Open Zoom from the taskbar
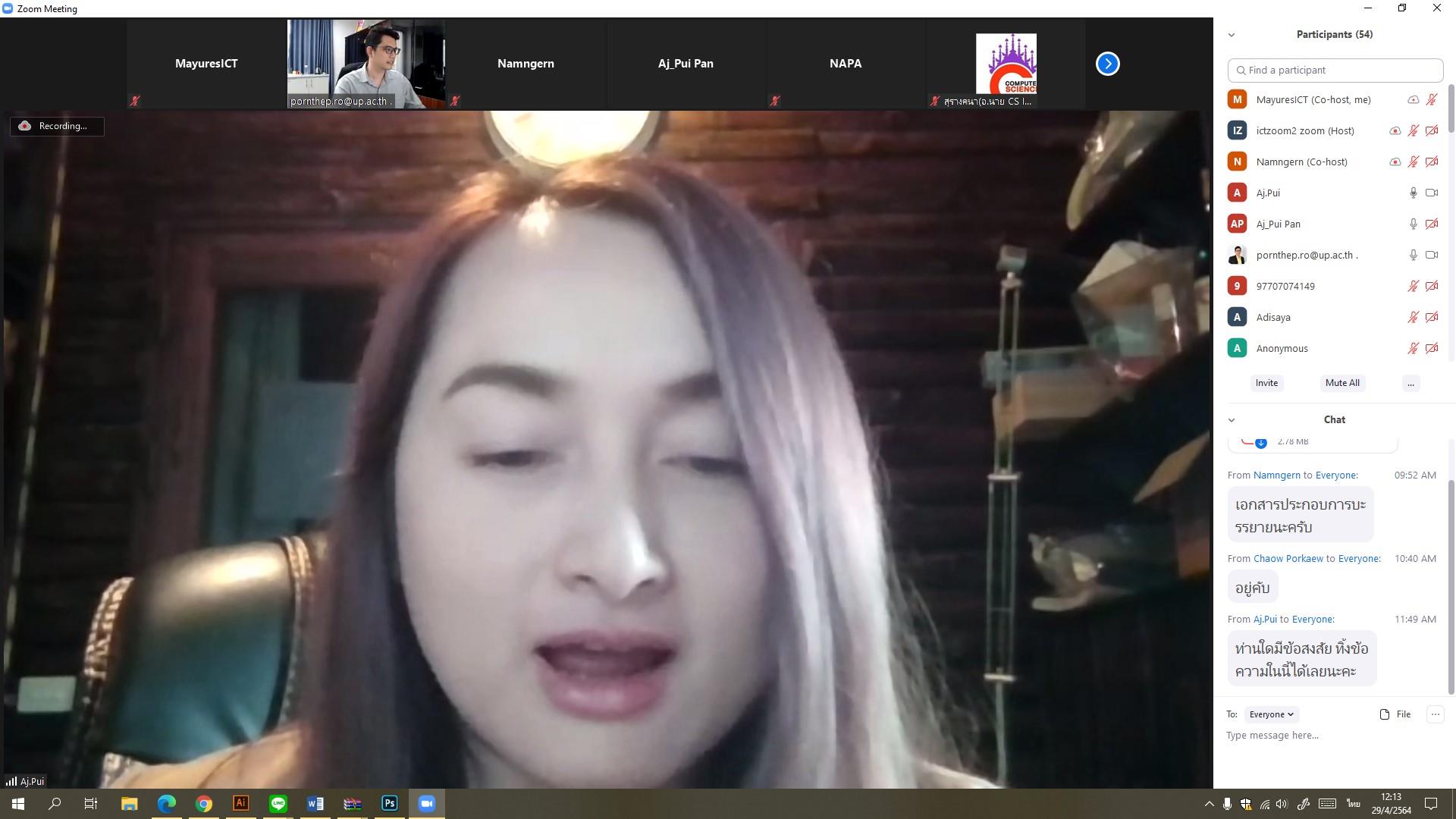Screen dimensions: 1456x819 pos(426,804)
